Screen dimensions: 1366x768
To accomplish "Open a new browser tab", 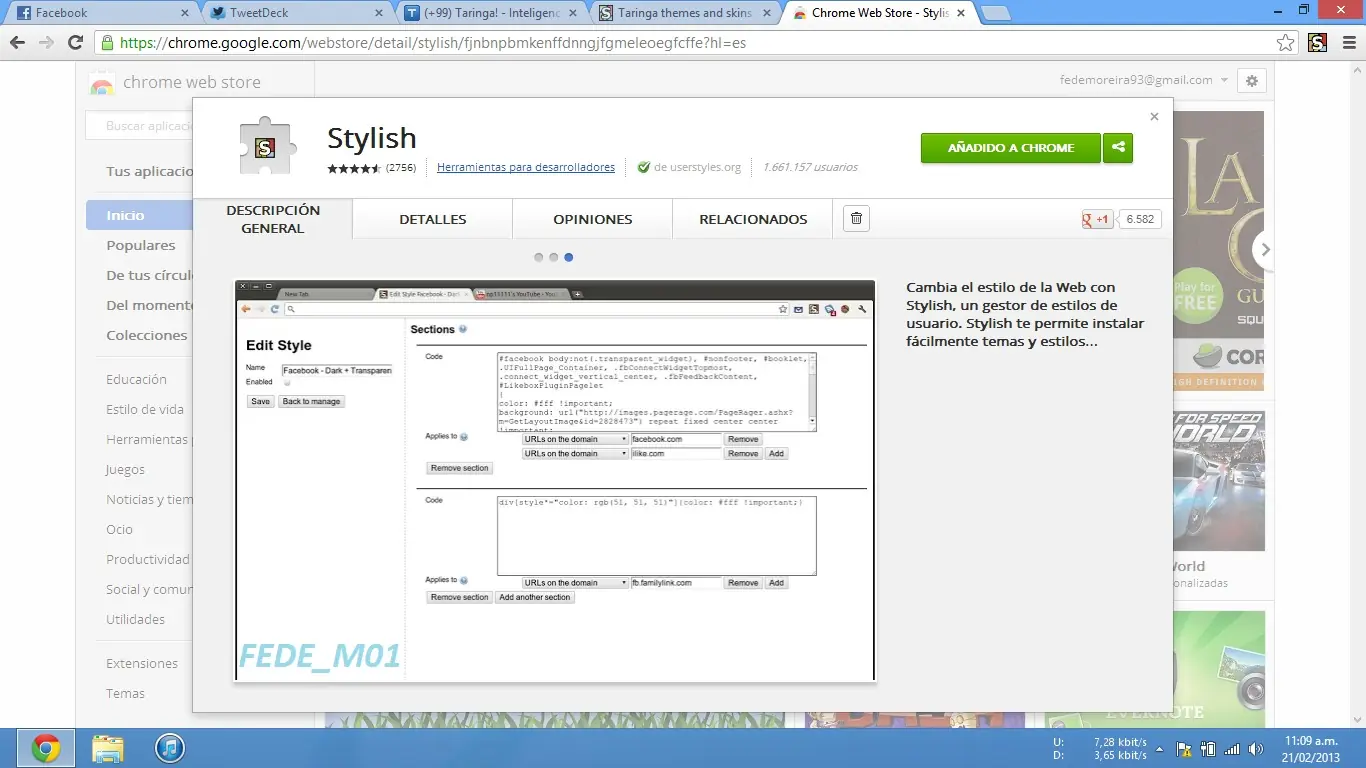I will (x=995, y=13).
